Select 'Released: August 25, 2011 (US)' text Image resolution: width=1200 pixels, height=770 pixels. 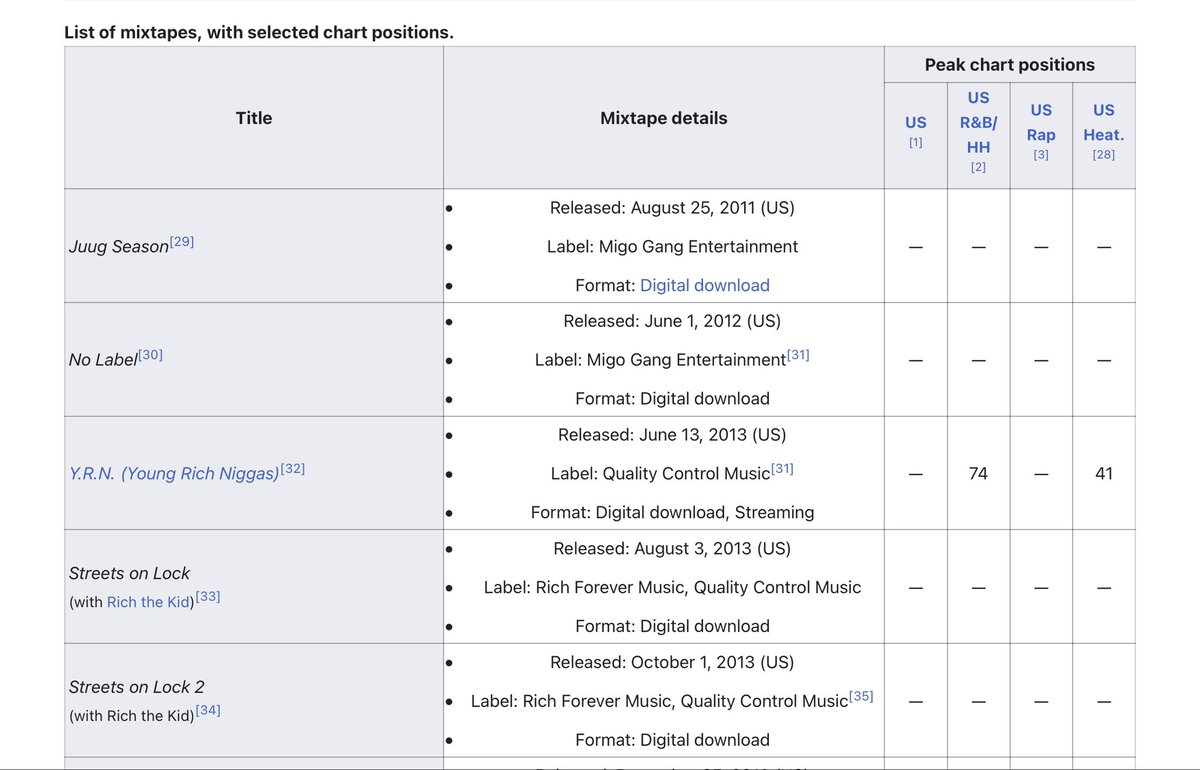tap(672, 208)
